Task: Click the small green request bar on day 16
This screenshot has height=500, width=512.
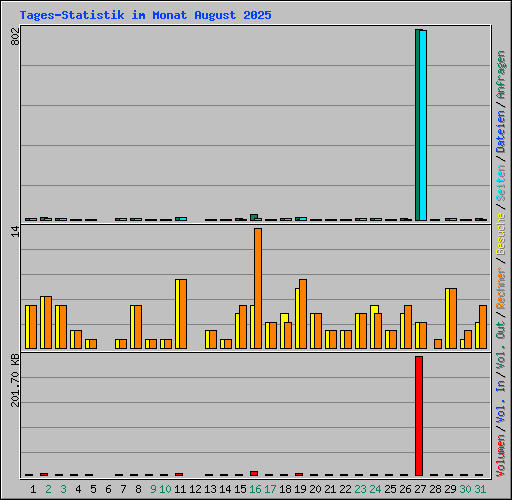Action: click(254, 217)
